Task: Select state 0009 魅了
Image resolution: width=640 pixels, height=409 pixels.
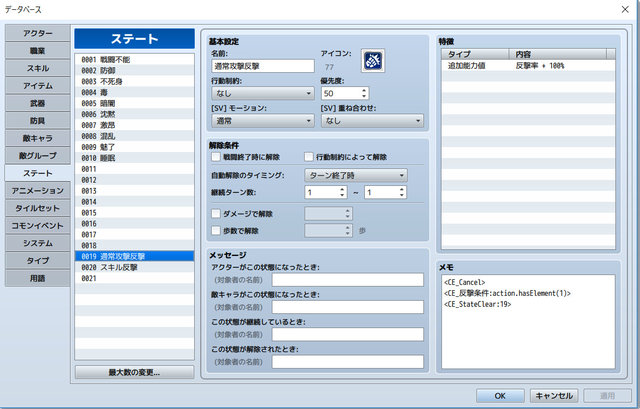Action: (x=134, y=147)
